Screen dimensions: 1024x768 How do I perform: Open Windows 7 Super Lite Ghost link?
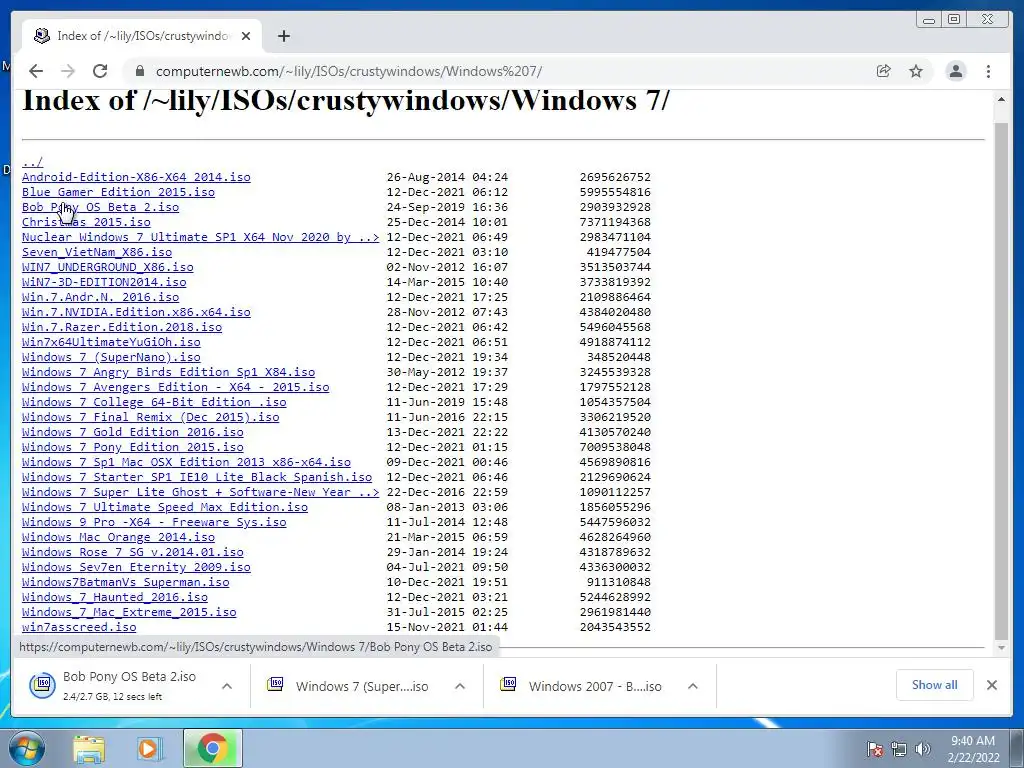tap(200, 492)
